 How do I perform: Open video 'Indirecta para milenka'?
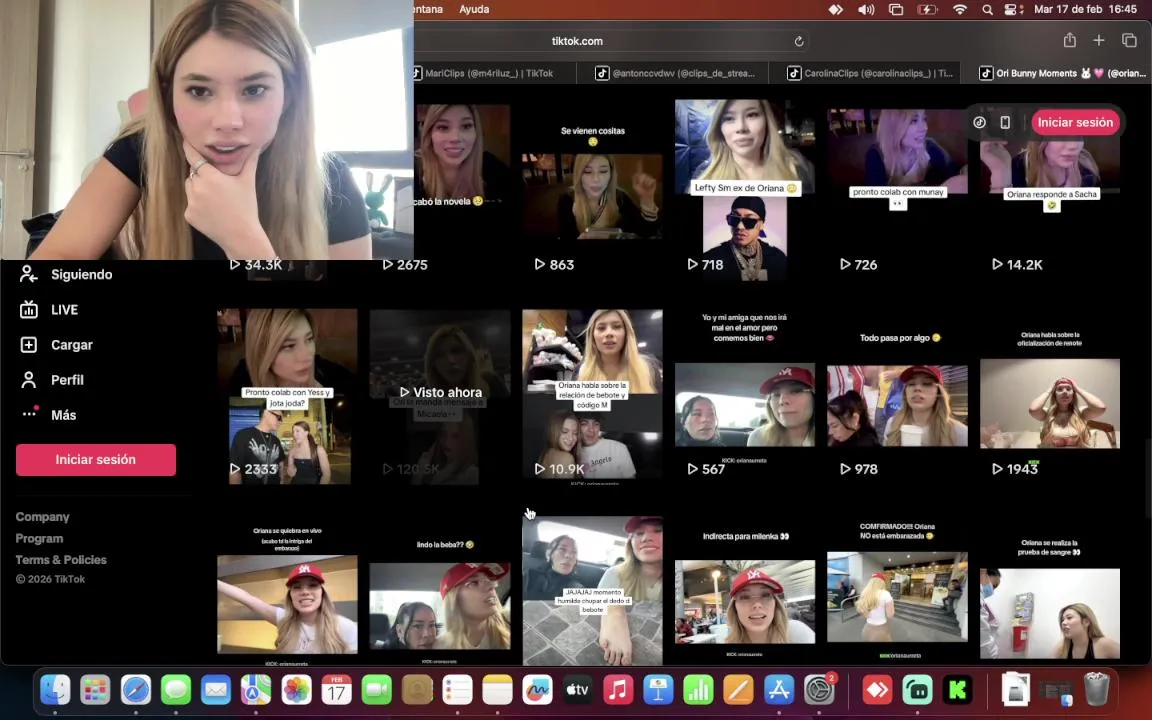tap(745, 591)
